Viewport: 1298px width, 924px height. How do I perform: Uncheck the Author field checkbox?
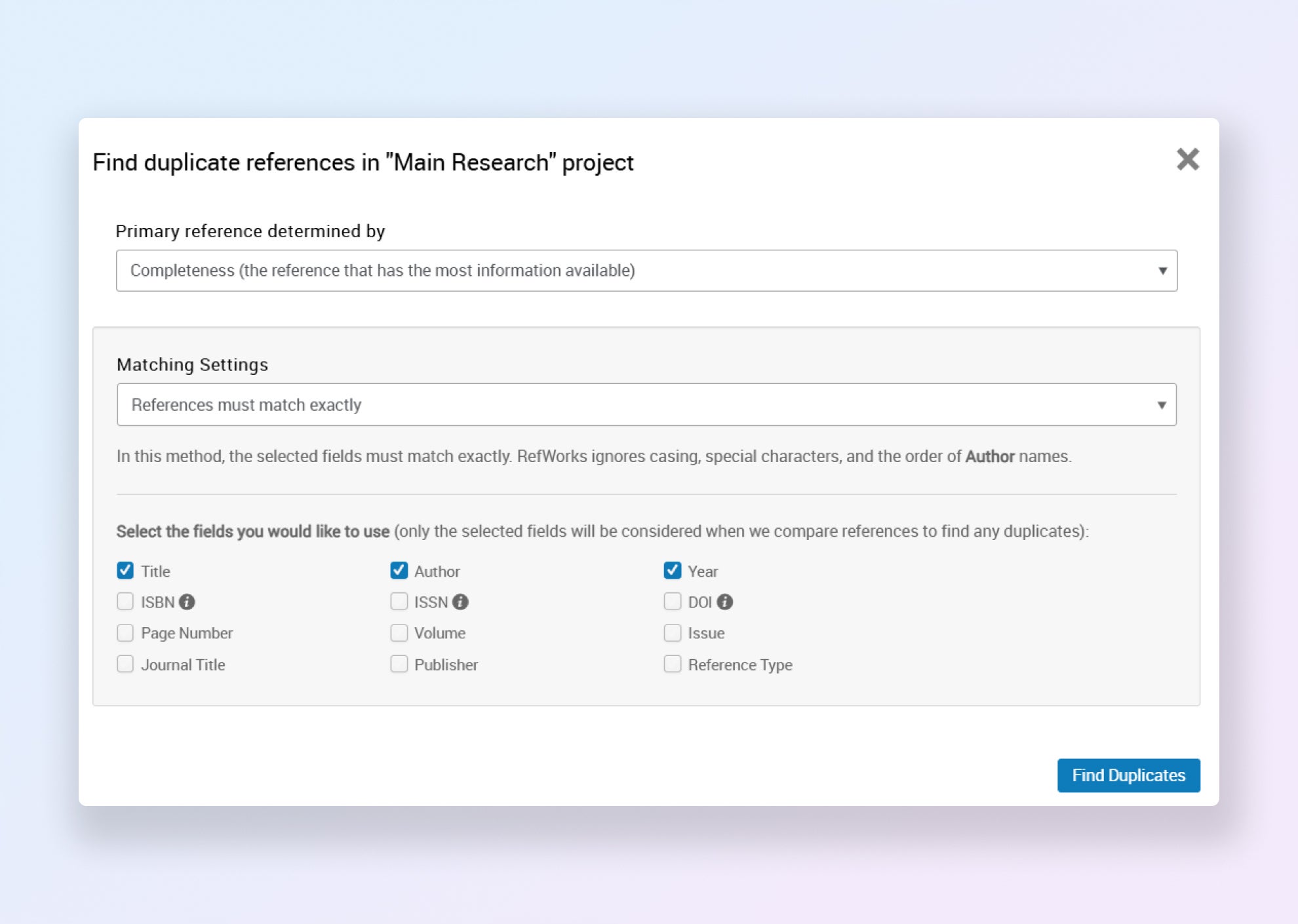[399, 571]
